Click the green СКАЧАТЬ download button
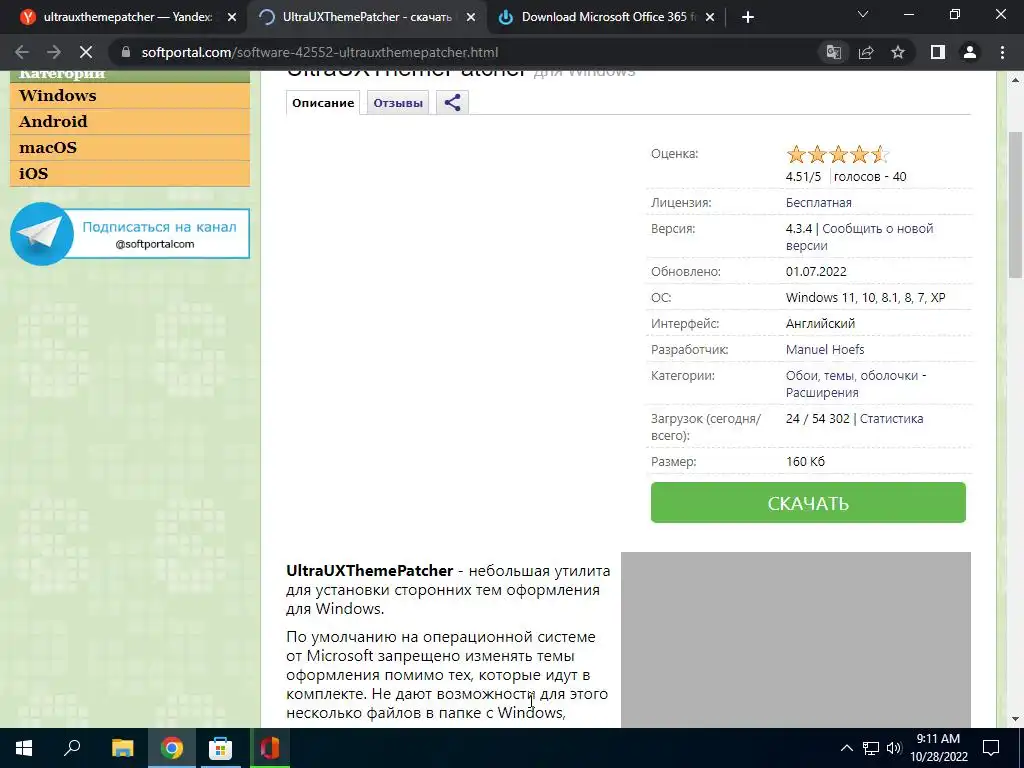Image resolution: width=1024 pixels, height=768 pixels. click(x=808, y=502)
